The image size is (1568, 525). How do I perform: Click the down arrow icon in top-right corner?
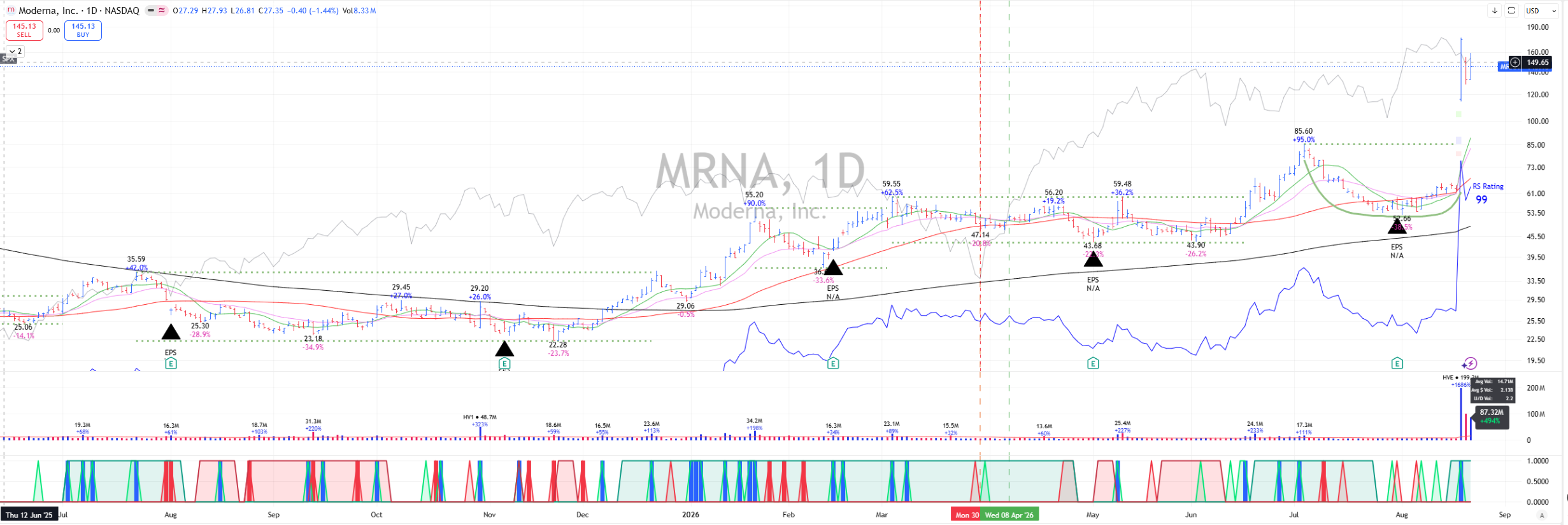[1494, 11]
